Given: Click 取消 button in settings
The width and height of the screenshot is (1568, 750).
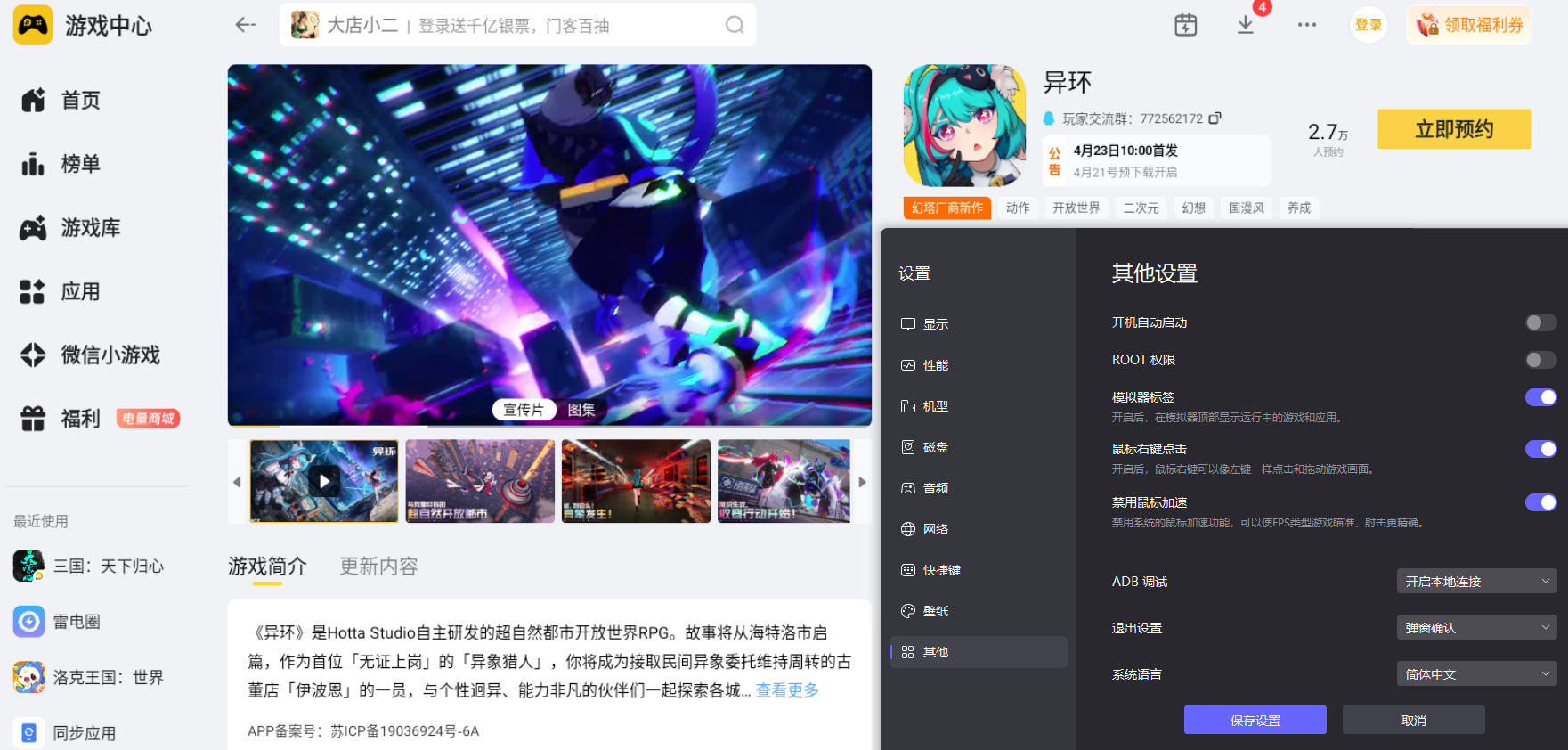Looking at the screenshot, I should pos(1414,720).
